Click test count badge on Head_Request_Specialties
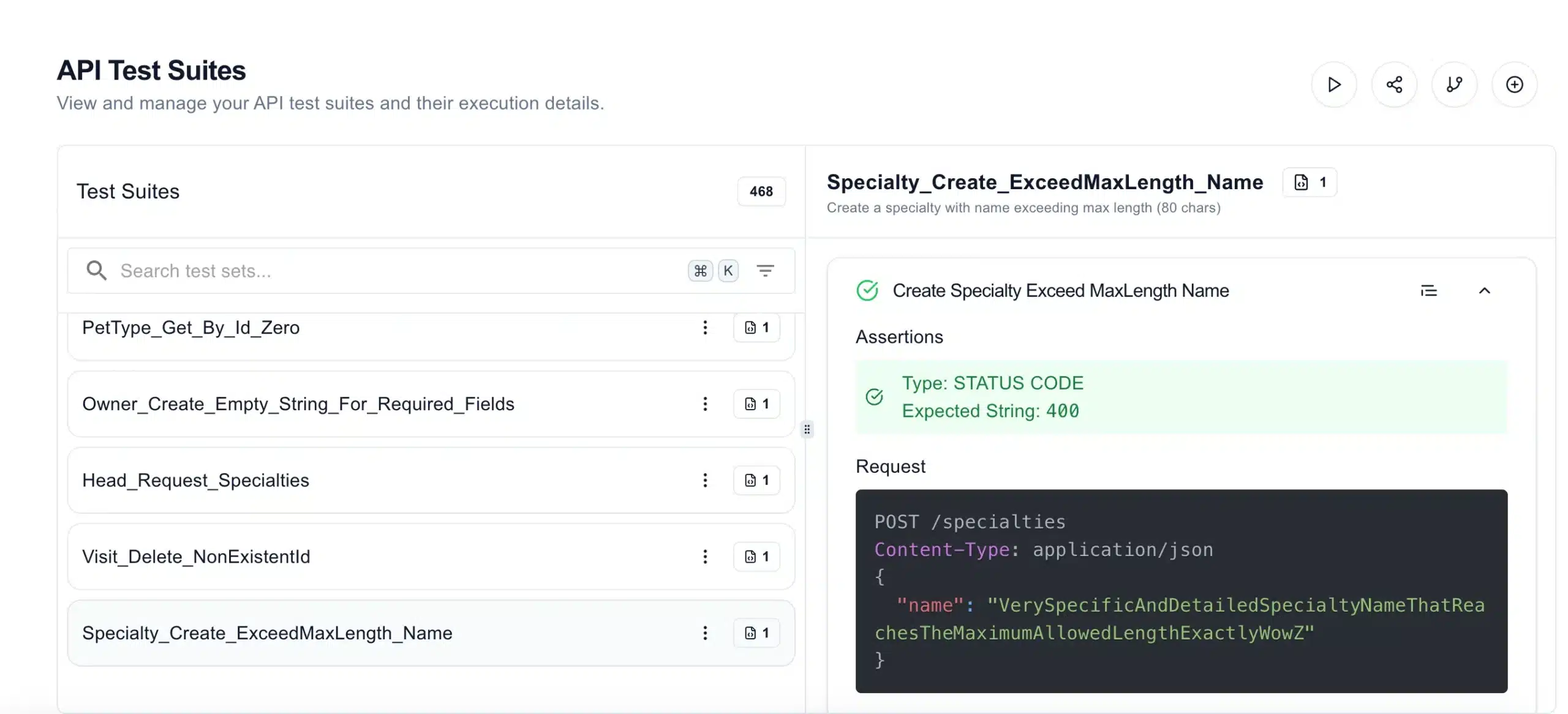Viewport: 1568px width, 714px height. pos(756,480)
